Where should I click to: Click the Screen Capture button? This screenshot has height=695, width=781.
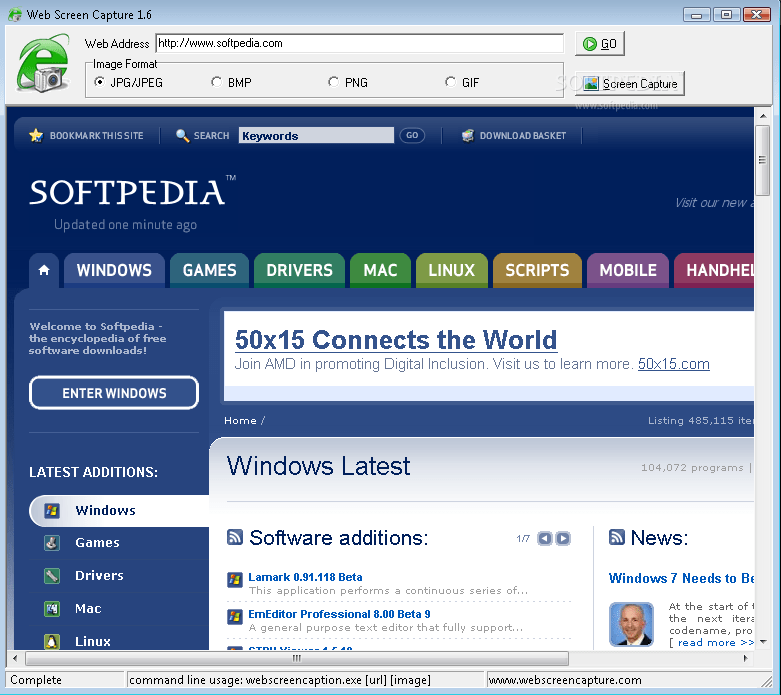(630, 84)
